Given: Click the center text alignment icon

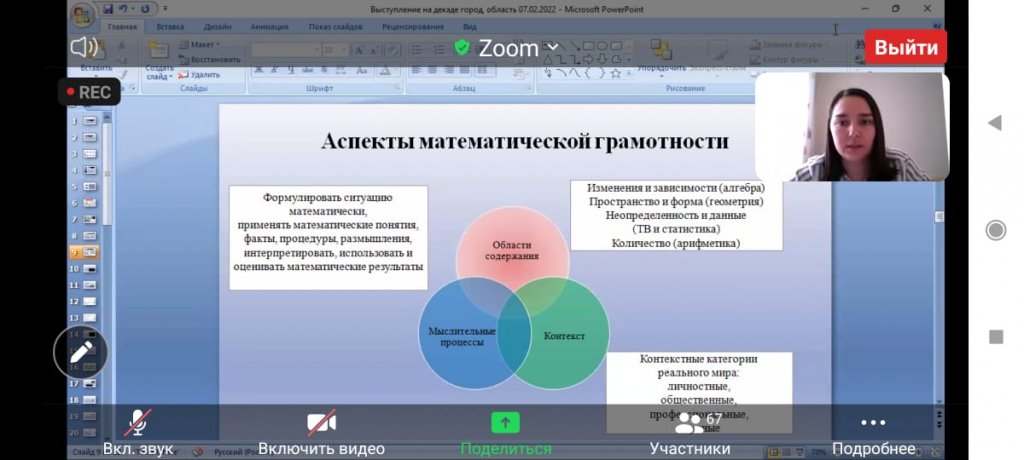Looking at the screenshot, I should [x=431, y=69].
